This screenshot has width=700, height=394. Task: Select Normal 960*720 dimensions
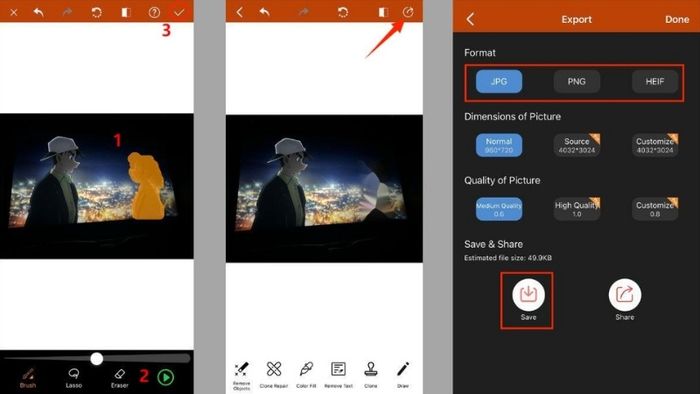tap(499, 145)
